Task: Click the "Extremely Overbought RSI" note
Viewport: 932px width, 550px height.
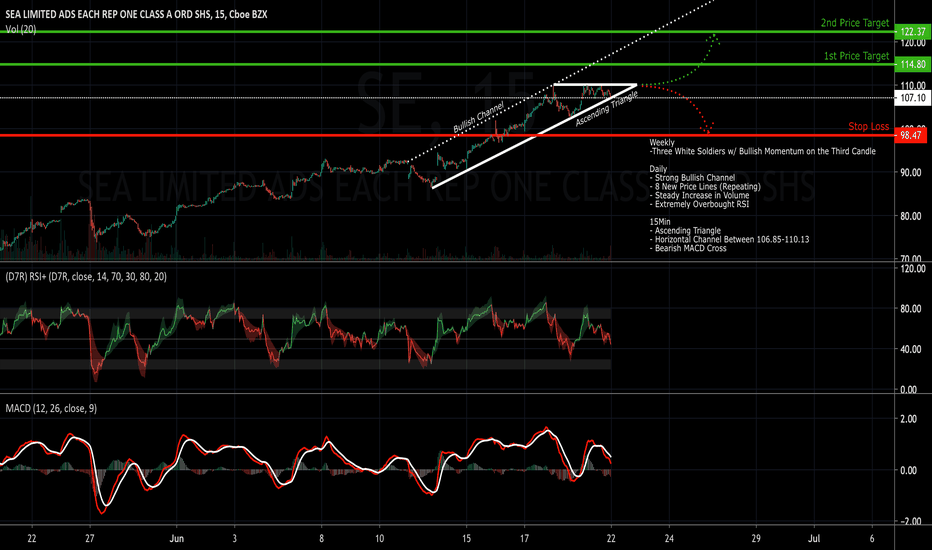Action: click(x=700, y=204)
